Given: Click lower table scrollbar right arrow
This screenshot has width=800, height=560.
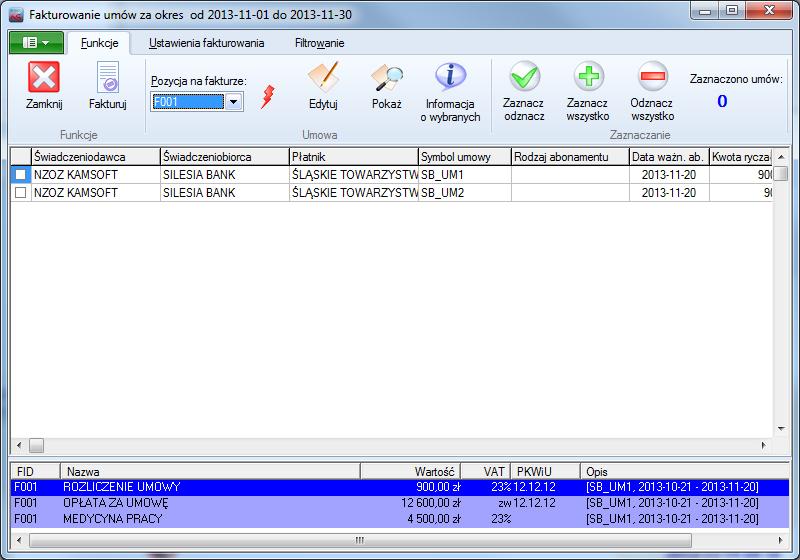Looking at the screenshot, I should tap(781, 540).
